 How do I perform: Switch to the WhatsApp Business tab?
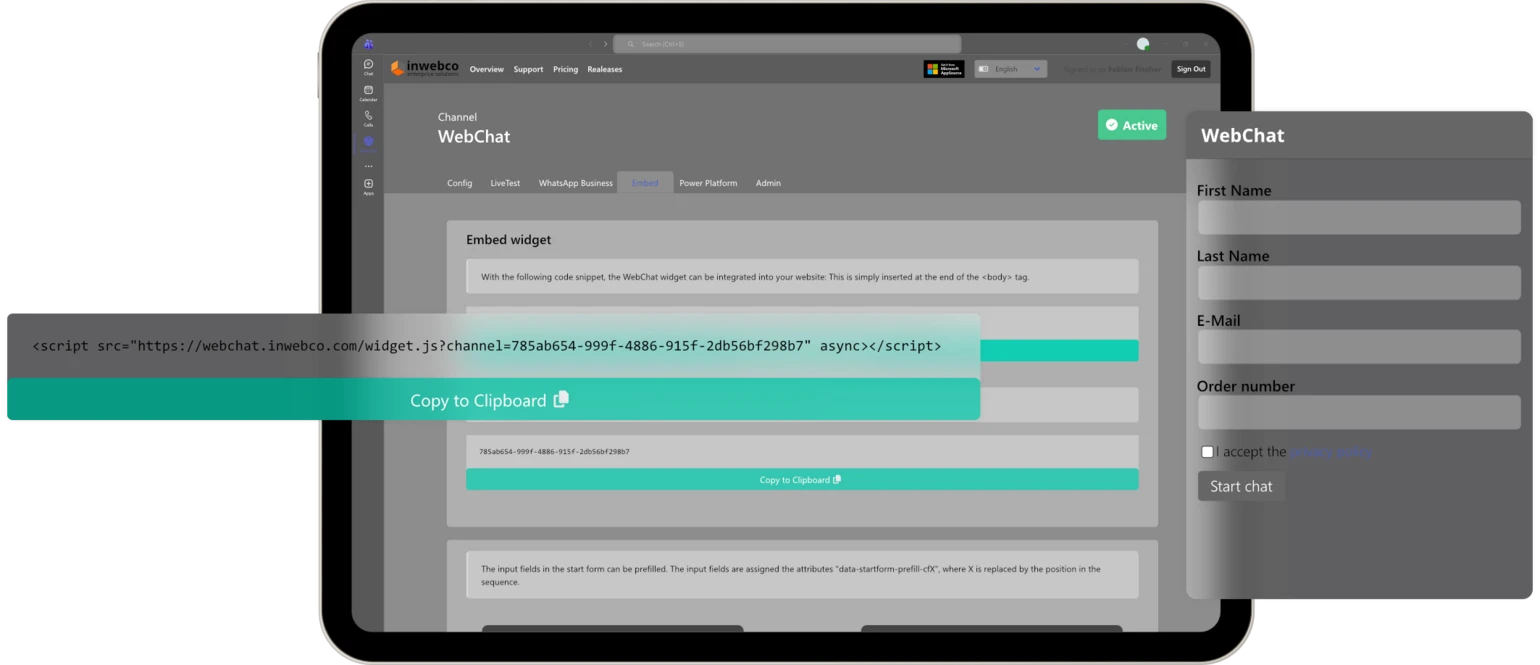tap(575, 183)
